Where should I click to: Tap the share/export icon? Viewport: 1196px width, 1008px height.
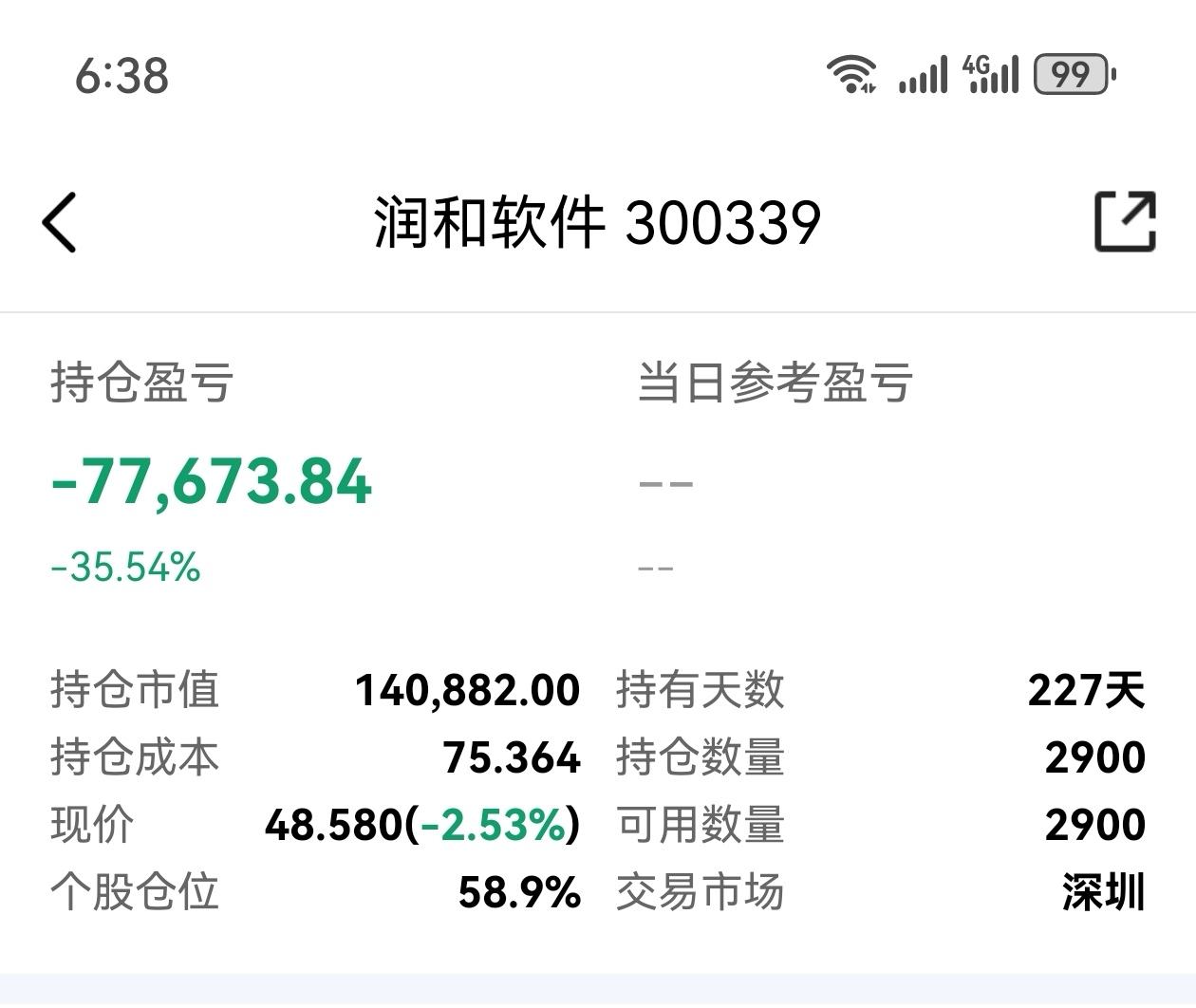[1126, 221]
